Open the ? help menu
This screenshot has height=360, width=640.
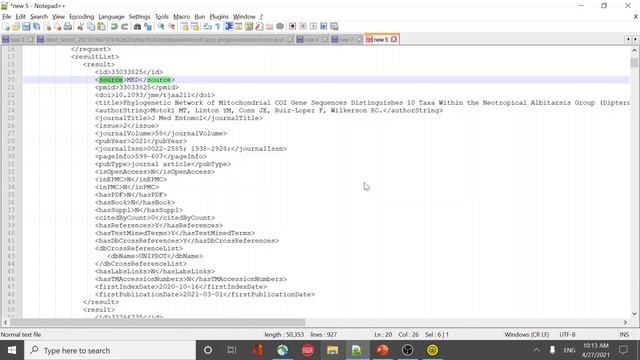(x=261, y=17)
